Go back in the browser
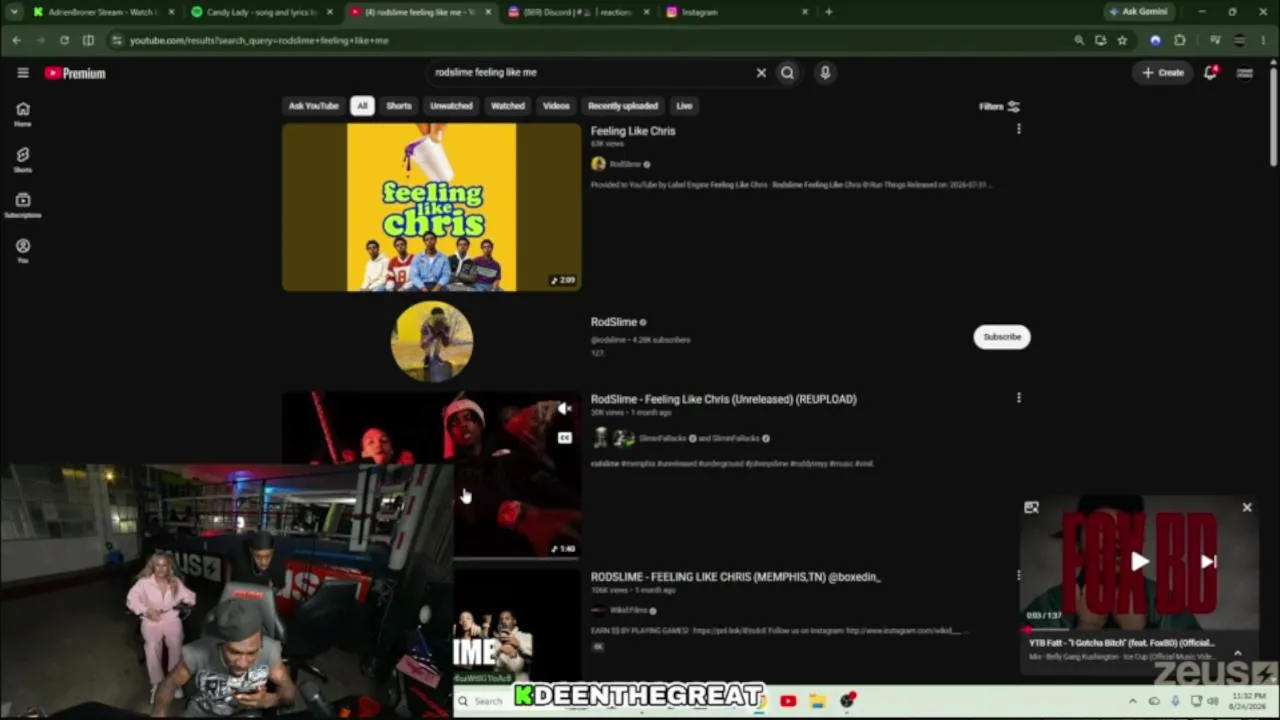 pos(17,40)
